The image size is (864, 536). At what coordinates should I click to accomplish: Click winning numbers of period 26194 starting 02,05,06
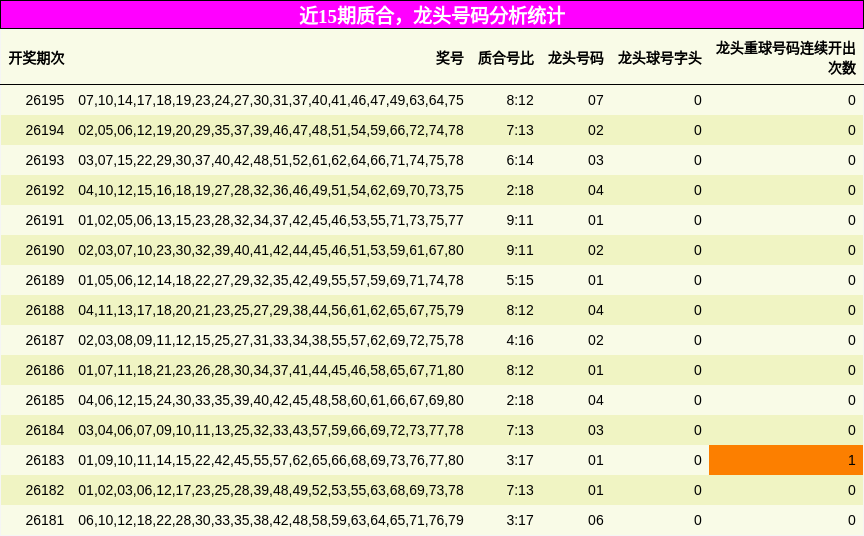tap(271, 130)
